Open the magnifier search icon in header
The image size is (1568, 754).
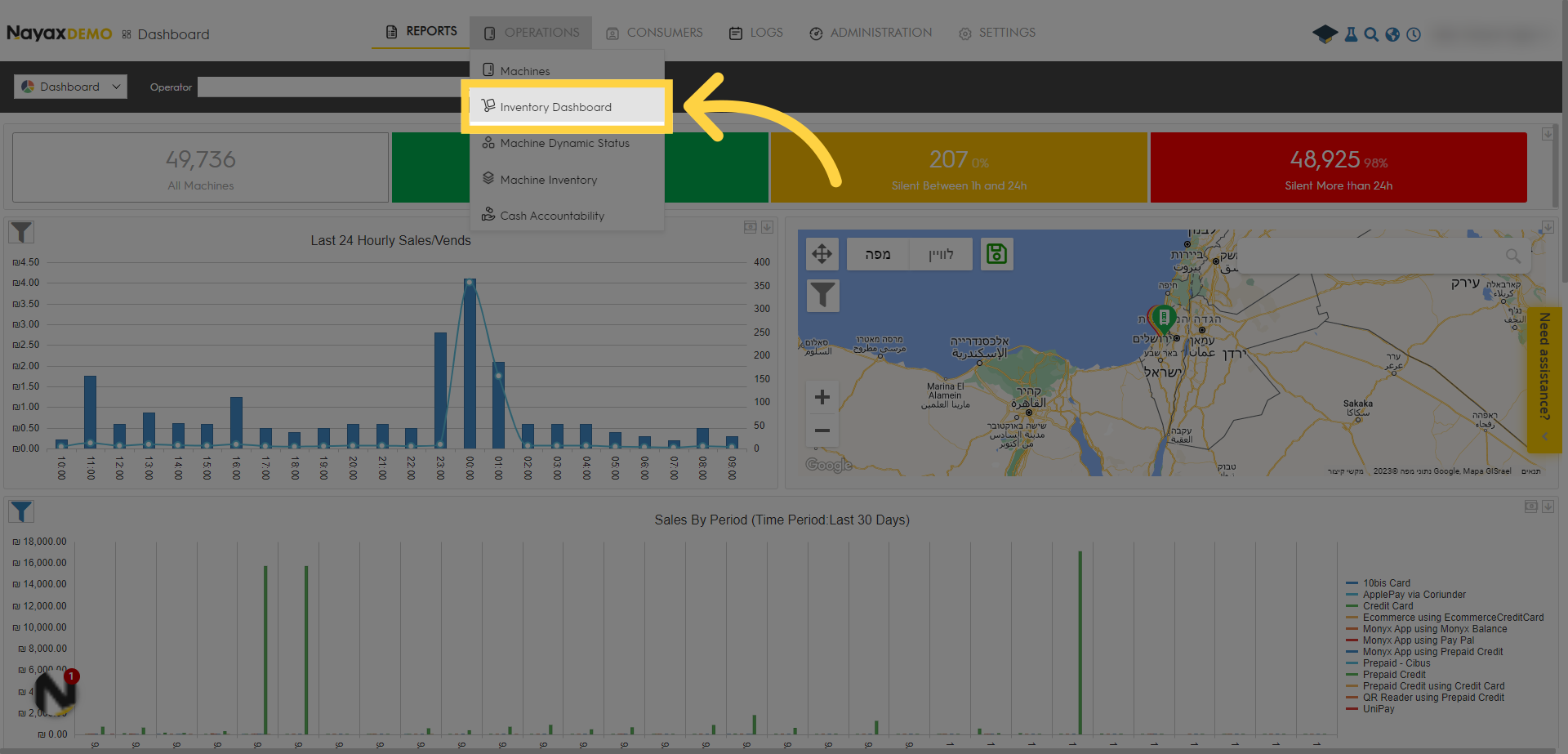pos(1371,34)
